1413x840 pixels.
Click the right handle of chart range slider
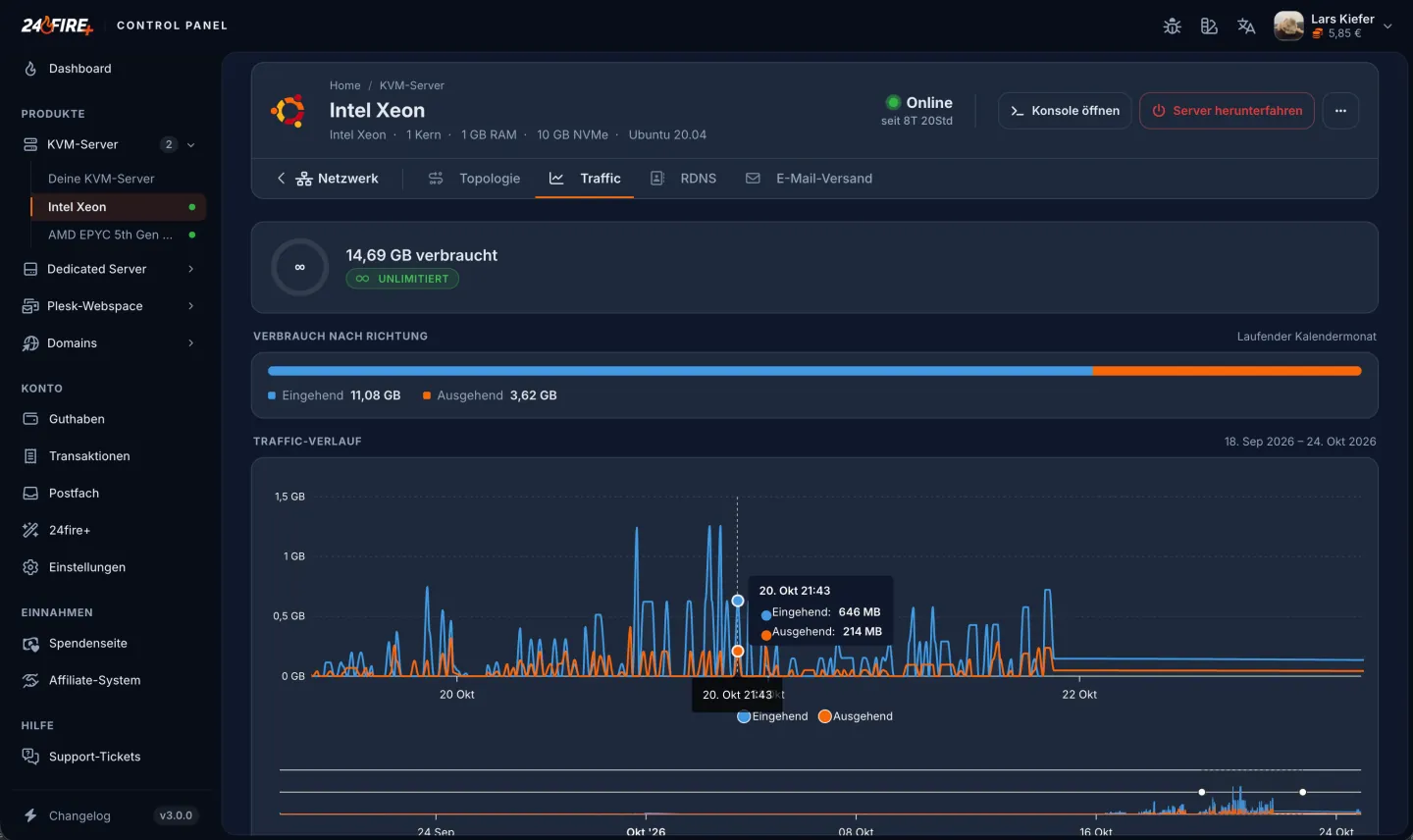(1303, 792)
